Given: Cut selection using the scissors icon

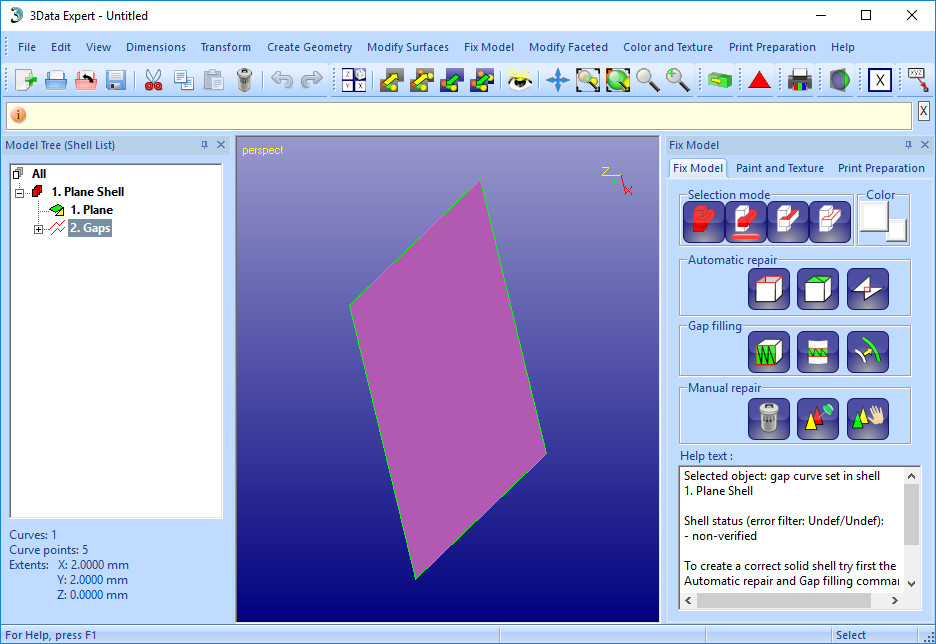Looking at the screenshot, I should (x=153, y=79).
